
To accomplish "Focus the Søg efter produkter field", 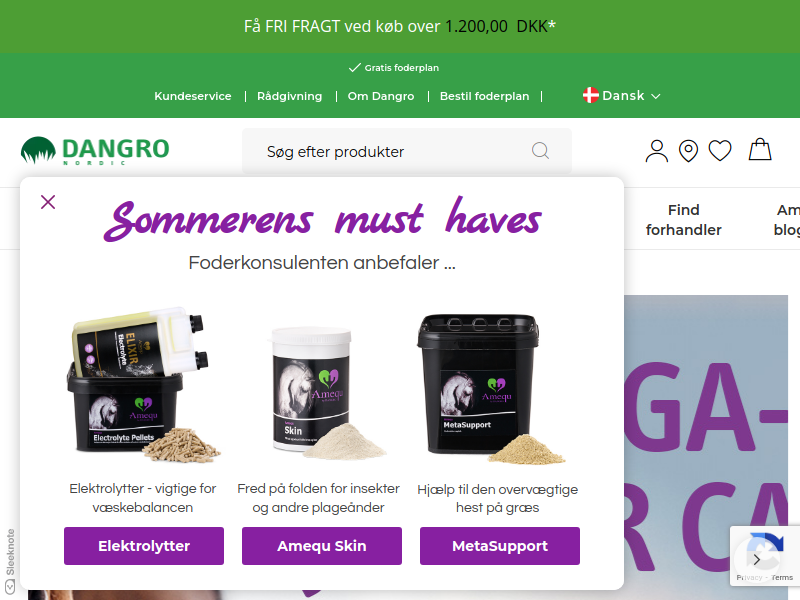I will [407, 152].
